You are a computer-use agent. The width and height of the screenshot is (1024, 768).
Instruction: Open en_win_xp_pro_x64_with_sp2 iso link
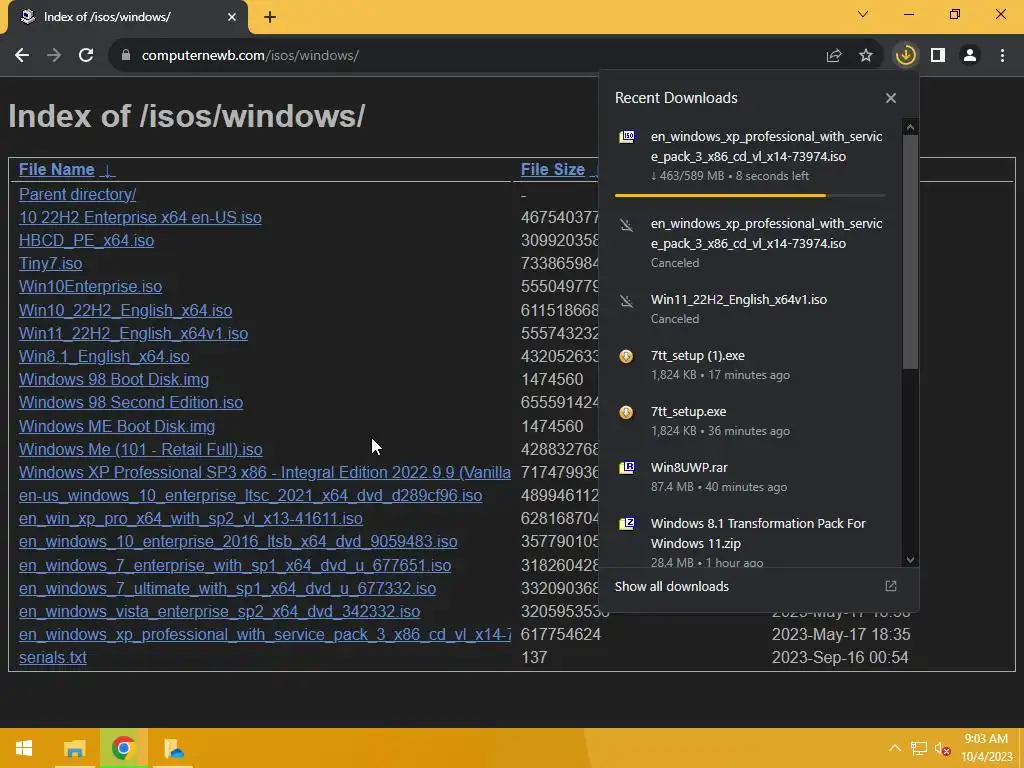point(191,519)
